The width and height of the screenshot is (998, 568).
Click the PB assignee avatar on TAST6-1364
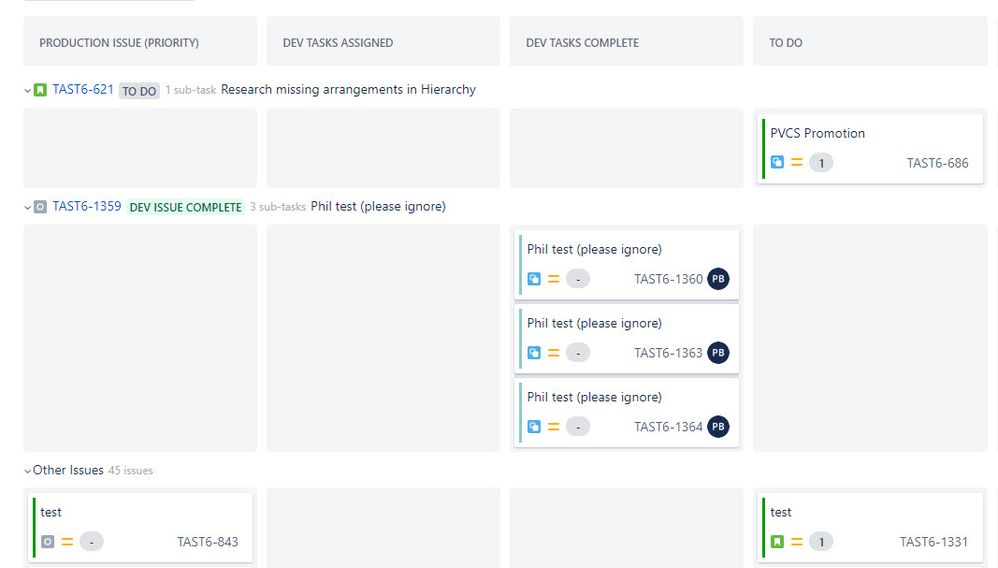pyautogui.click(x=718, y=427)
